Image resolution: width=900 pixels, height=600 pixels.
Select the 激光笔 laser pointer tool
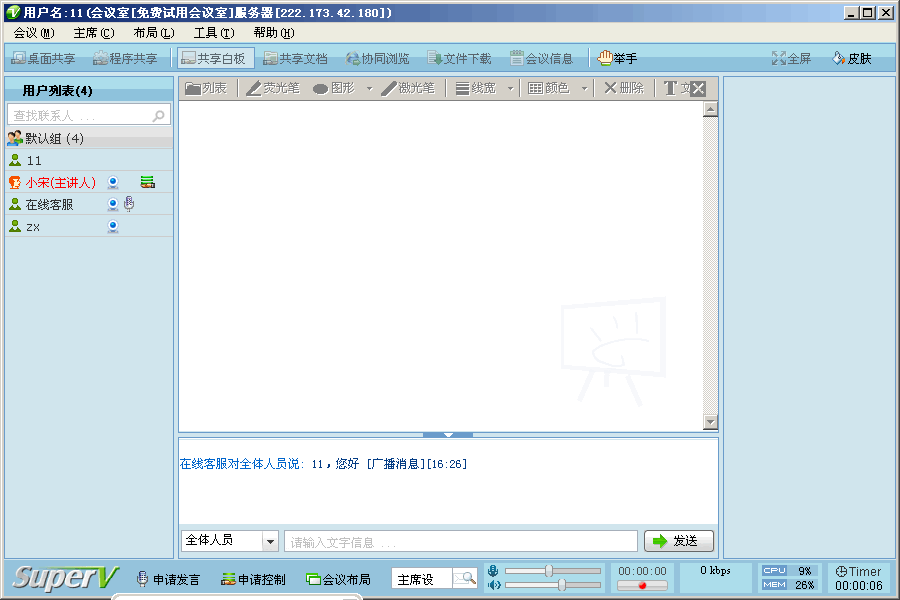click(408, 88)
